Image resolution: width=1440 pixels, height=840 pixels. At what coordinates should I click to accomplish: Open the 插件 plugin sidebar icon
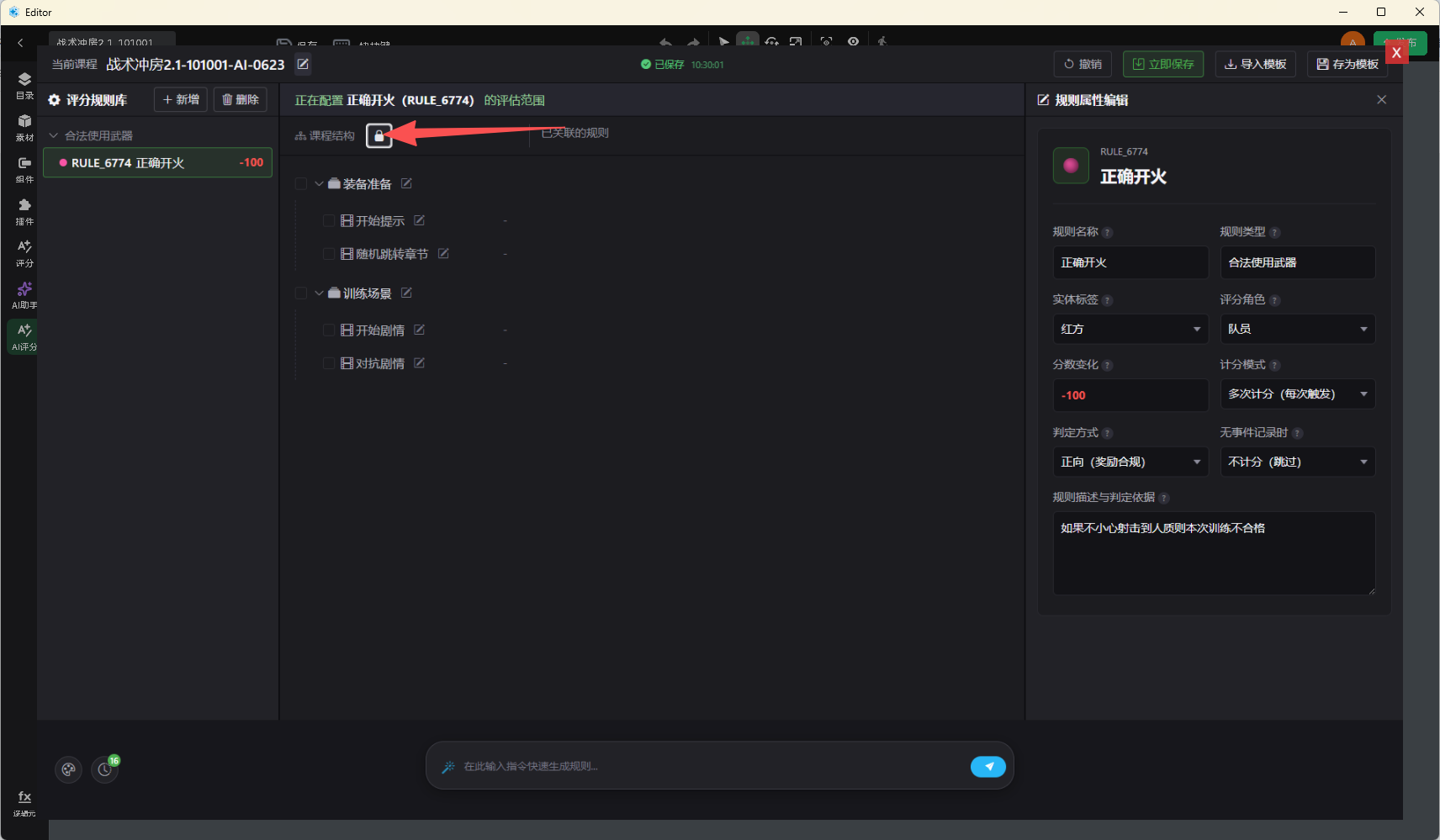[24, 211]
